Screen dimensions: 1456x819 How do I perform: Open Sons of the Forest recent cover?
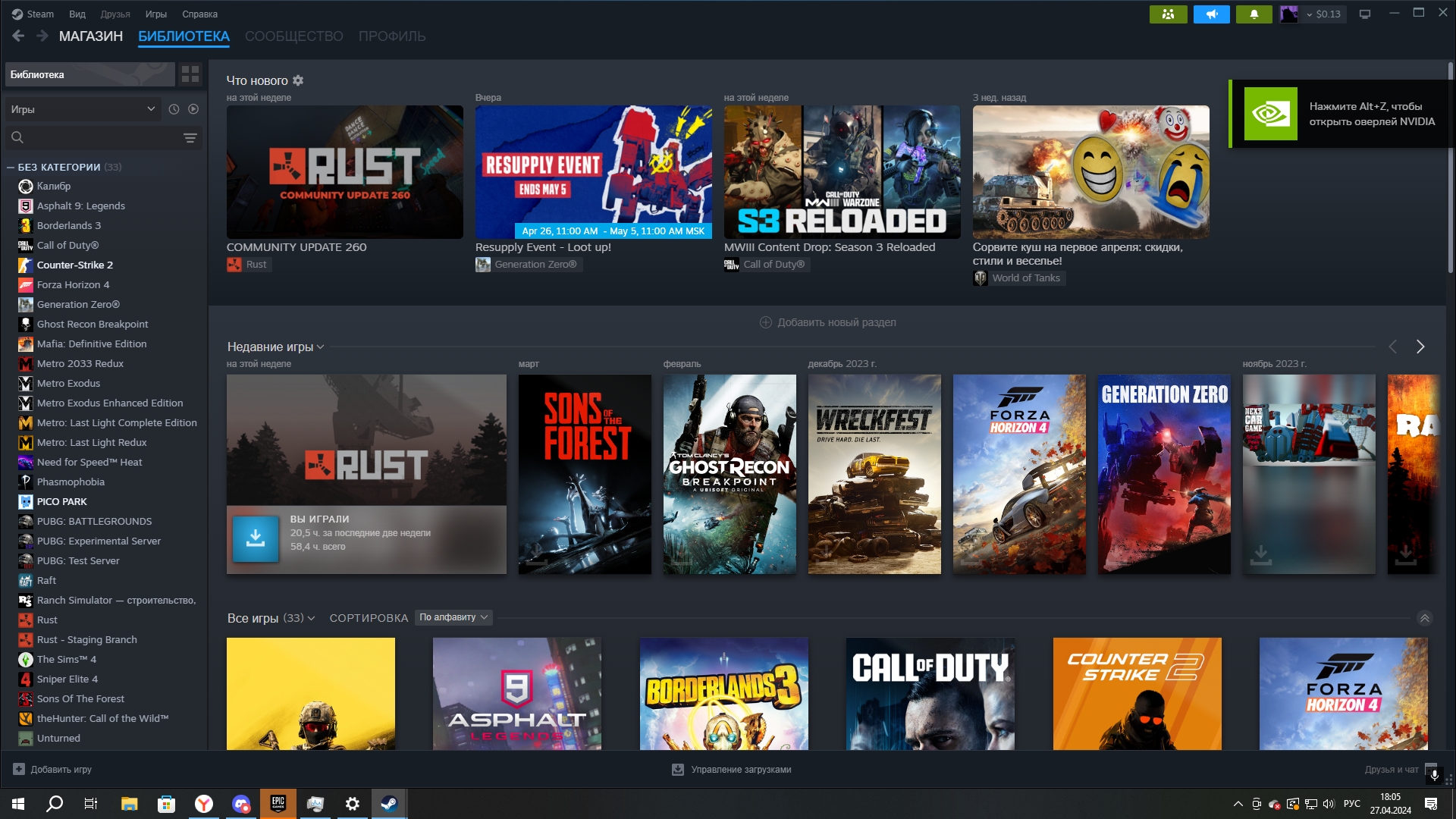click(585, 474)
